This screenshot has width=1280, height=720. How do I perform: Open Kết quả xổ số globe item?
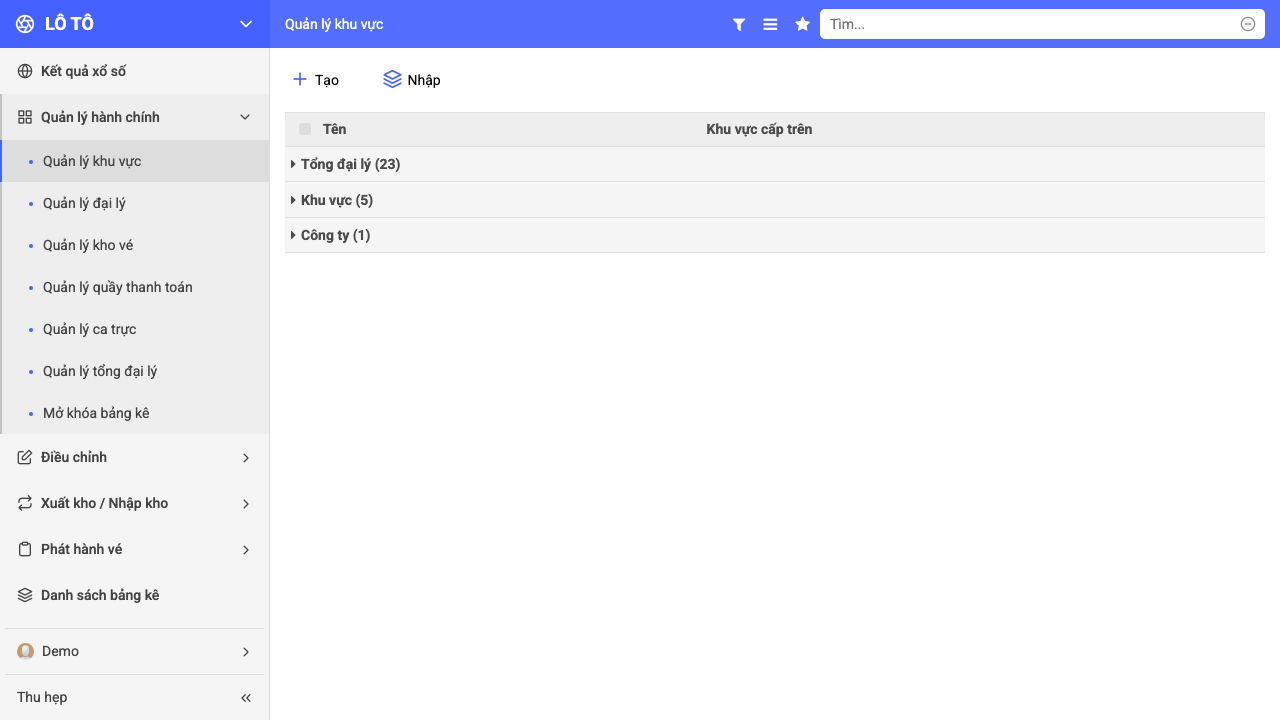point(135,71)
